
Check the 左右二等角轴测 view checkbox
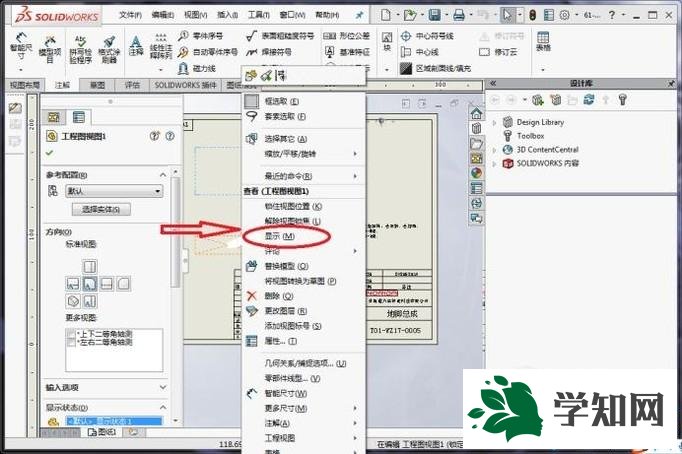[x=71, y=343]
